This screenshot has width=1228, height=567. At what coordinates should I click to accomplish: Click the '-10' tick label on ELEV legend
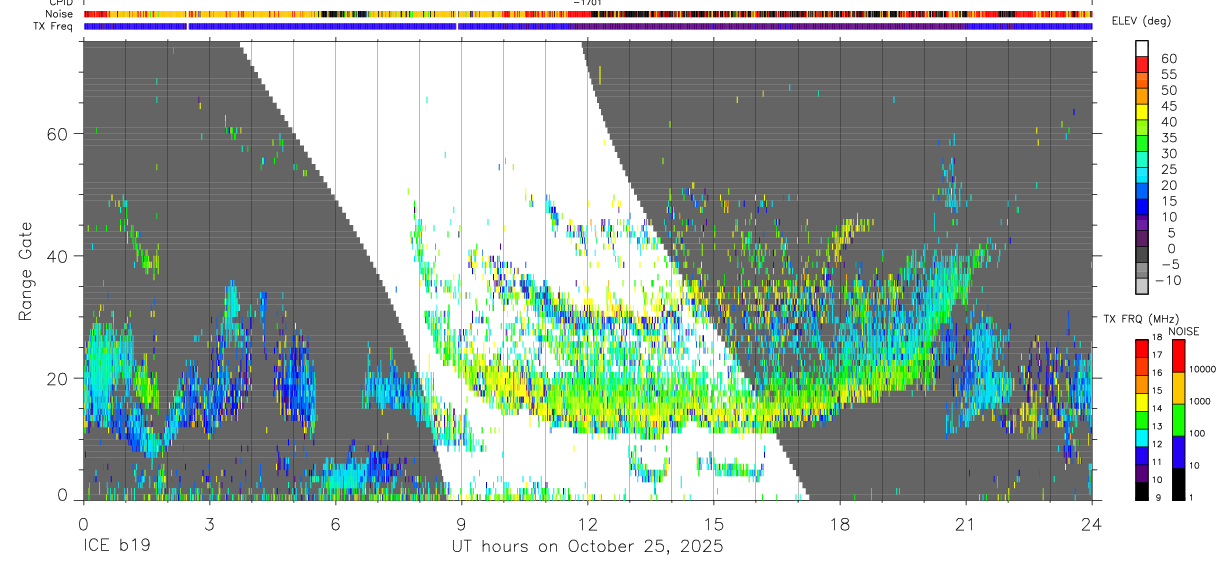click(x=1169, y=280)
